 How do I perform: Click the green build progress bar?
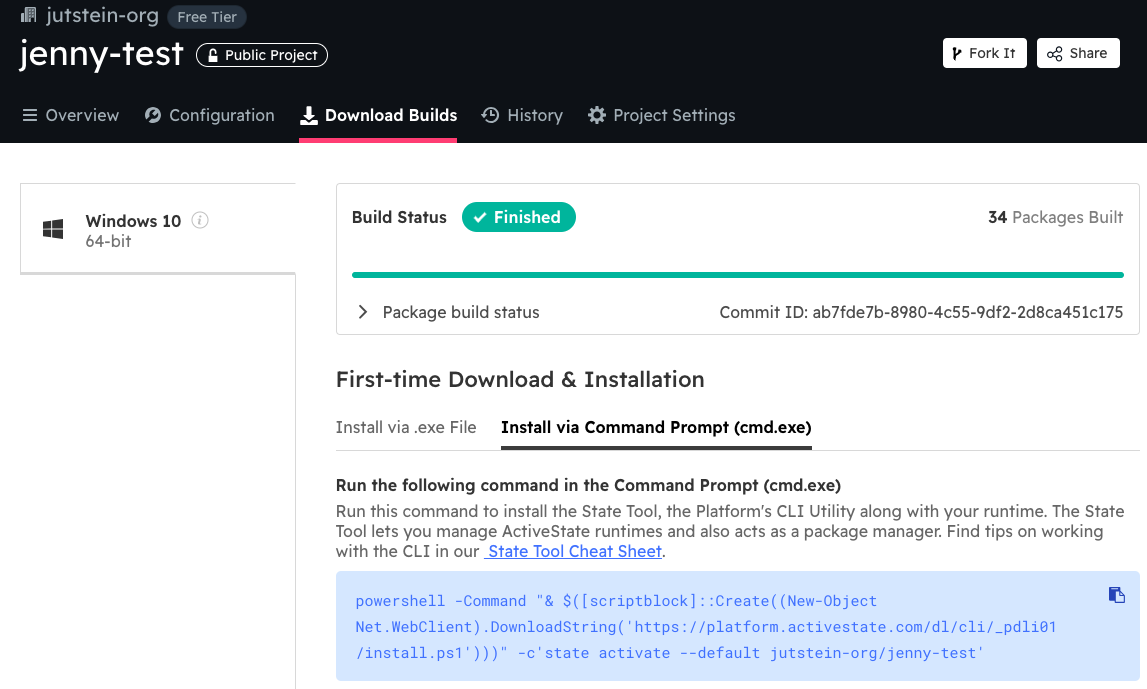(737, 275)
